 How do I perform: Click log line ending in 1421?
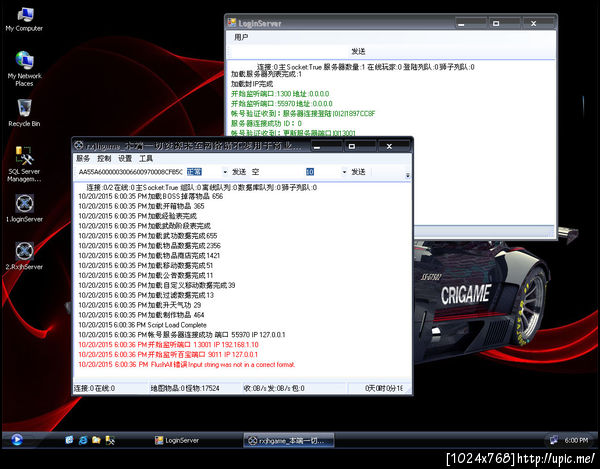coord(149,256)
